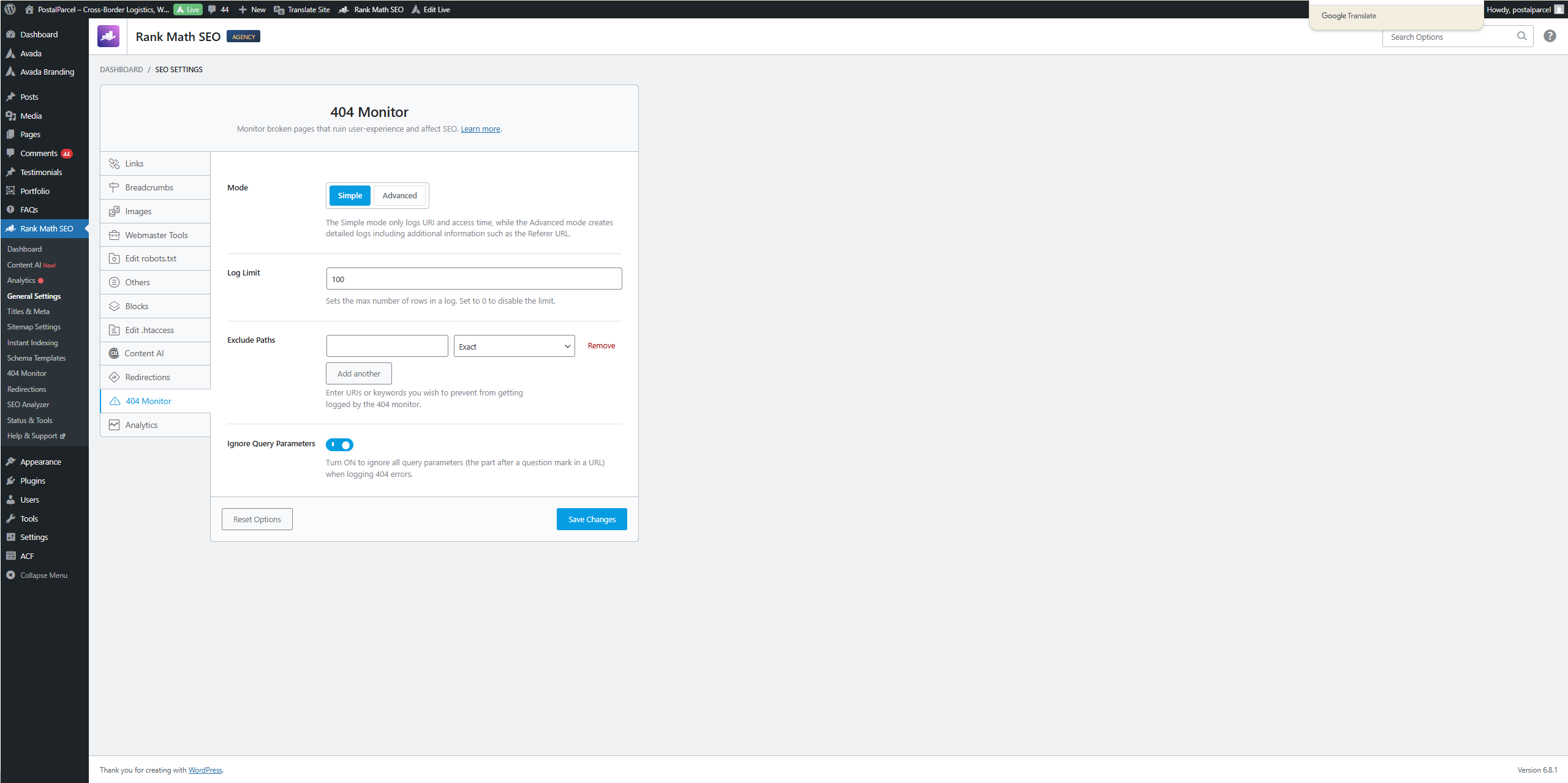This screenshot has height=783, width=1568.
Task: Click the Webmaster Tools briefcase icon
Action: click(114, 235)
